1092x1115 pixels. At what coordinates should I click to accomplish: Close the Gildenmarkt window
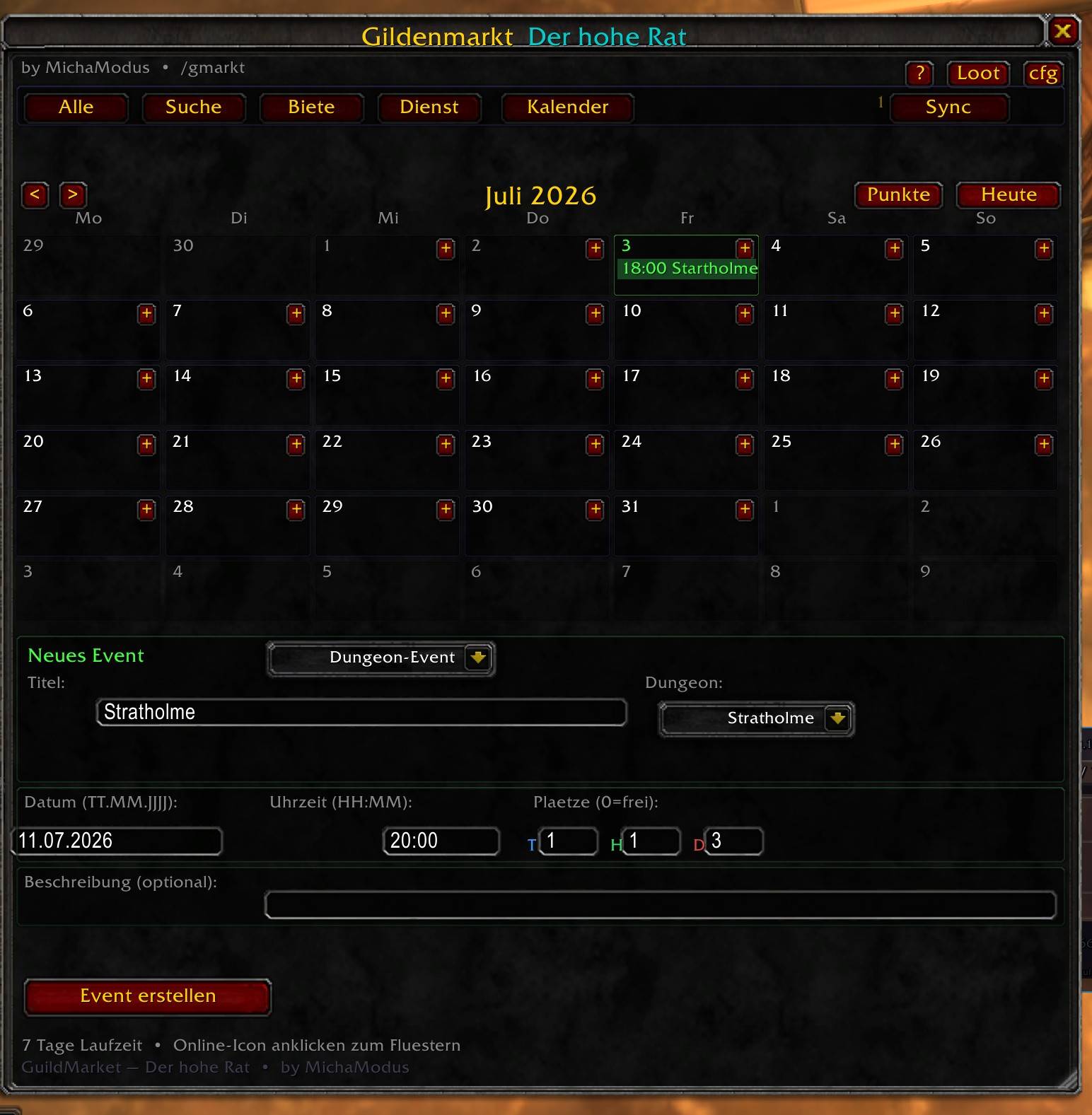(1062, 31)
